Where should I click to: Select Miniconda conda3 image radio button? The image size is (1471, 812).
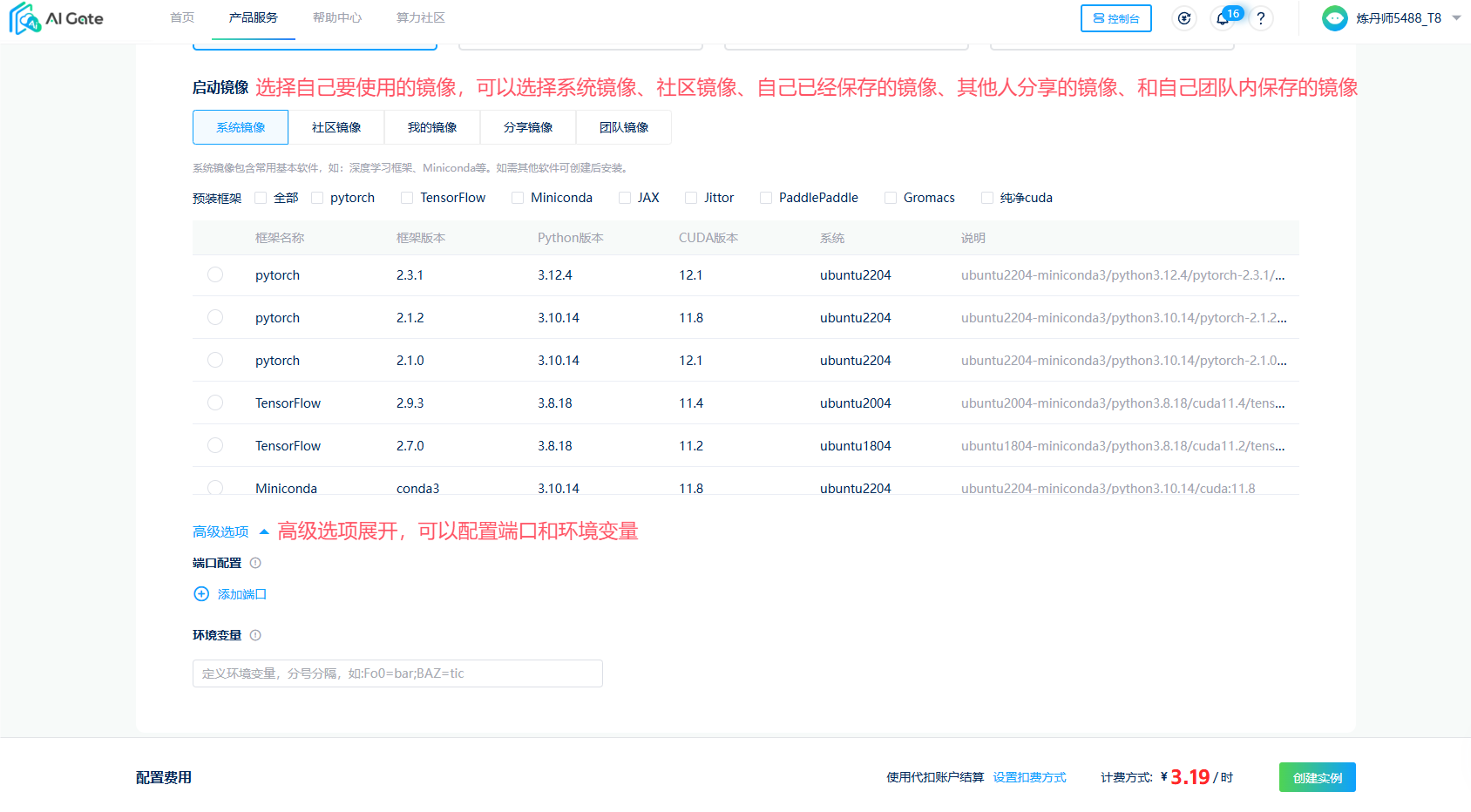[215, 487]
